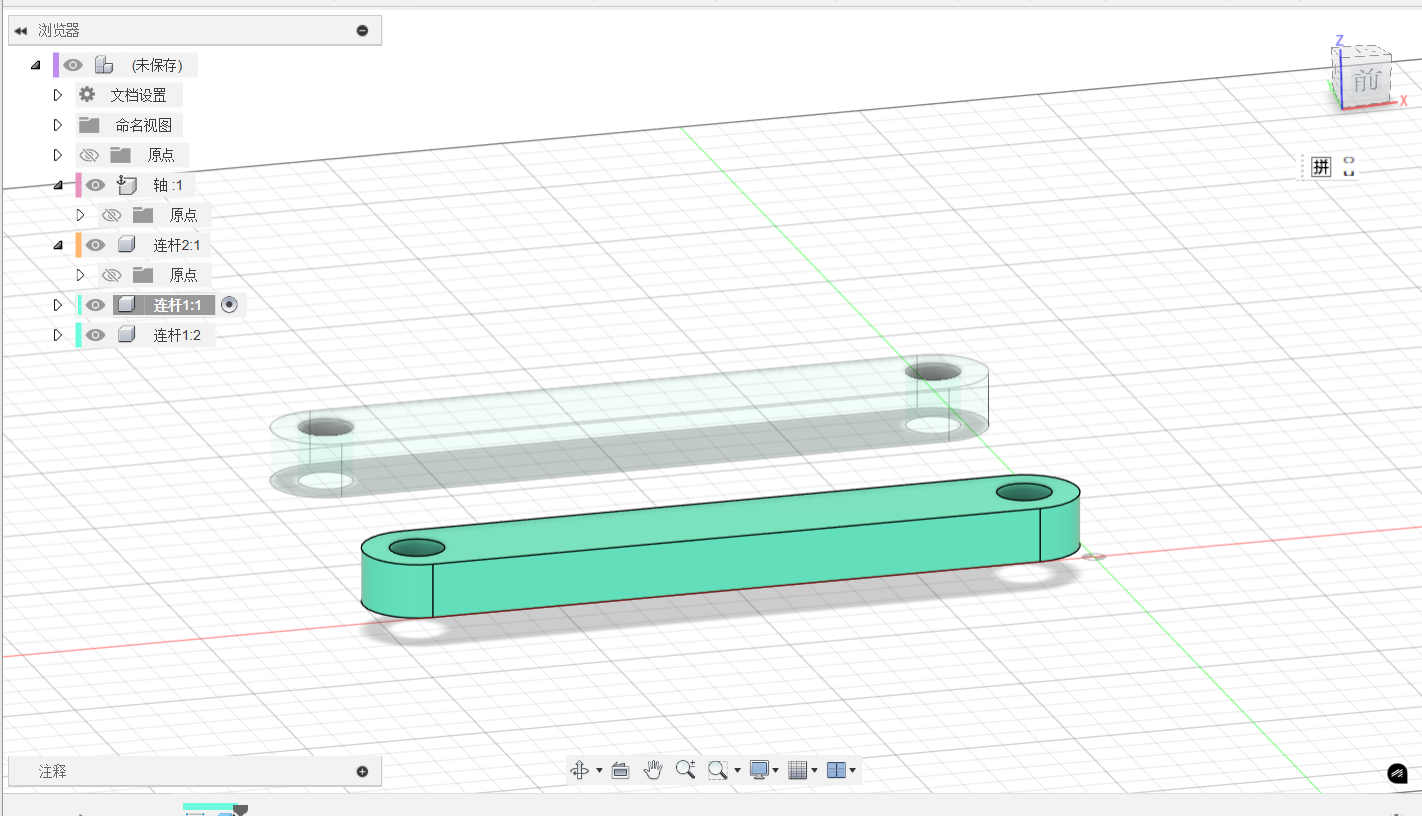Image resolution: width=1422 pixels, height=816 pixels.
Task: Collapse the 连杆2:1 component node
Action: pos(58,245)
